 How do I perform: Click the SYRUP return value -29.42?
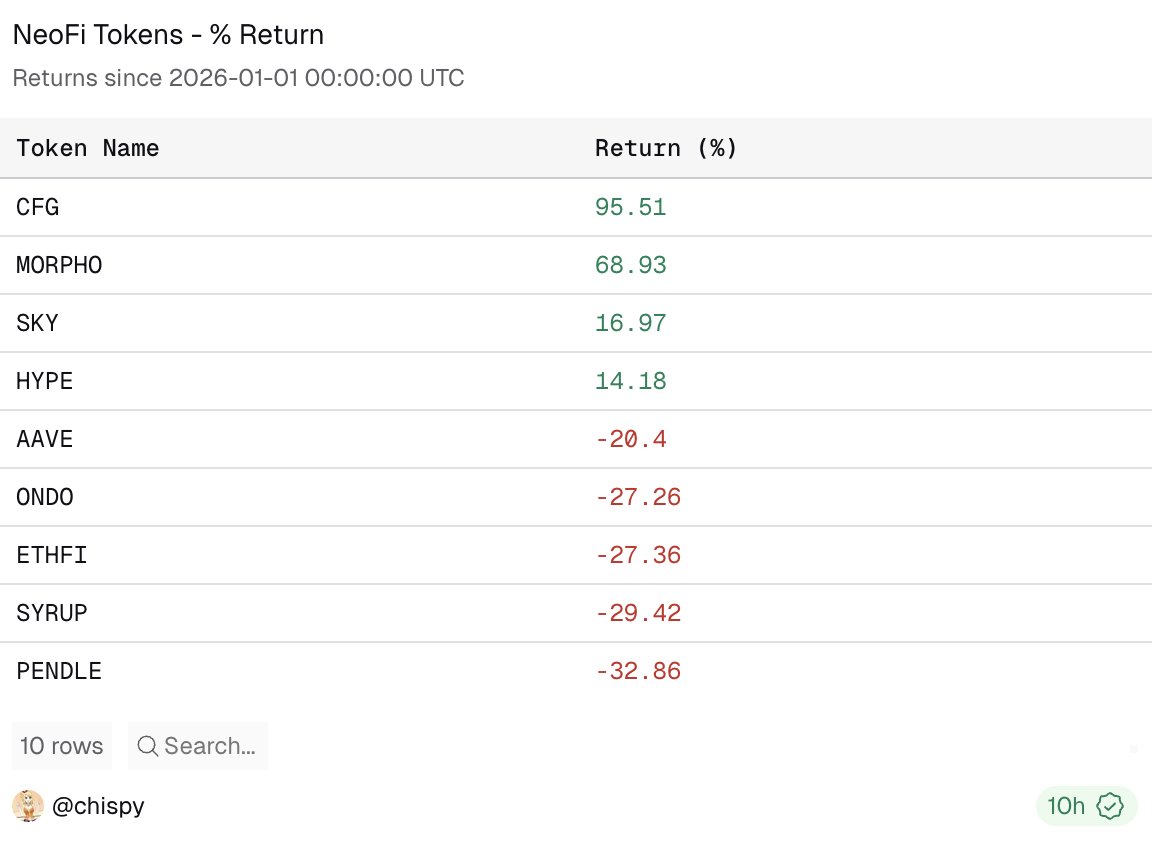pos(638,613)
